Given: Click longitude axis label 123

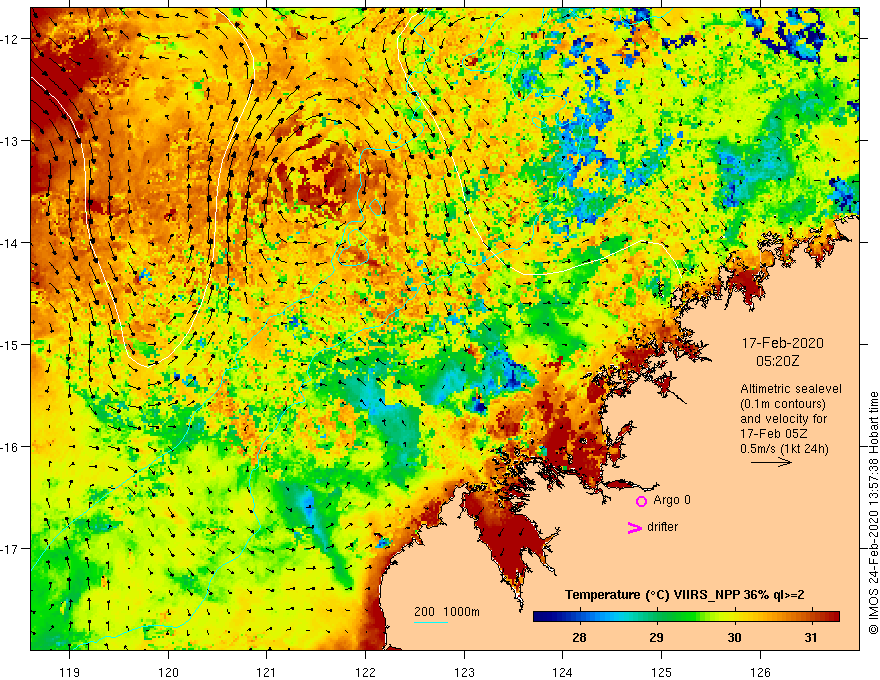Looking at the screenshot, I should (464, 672).
